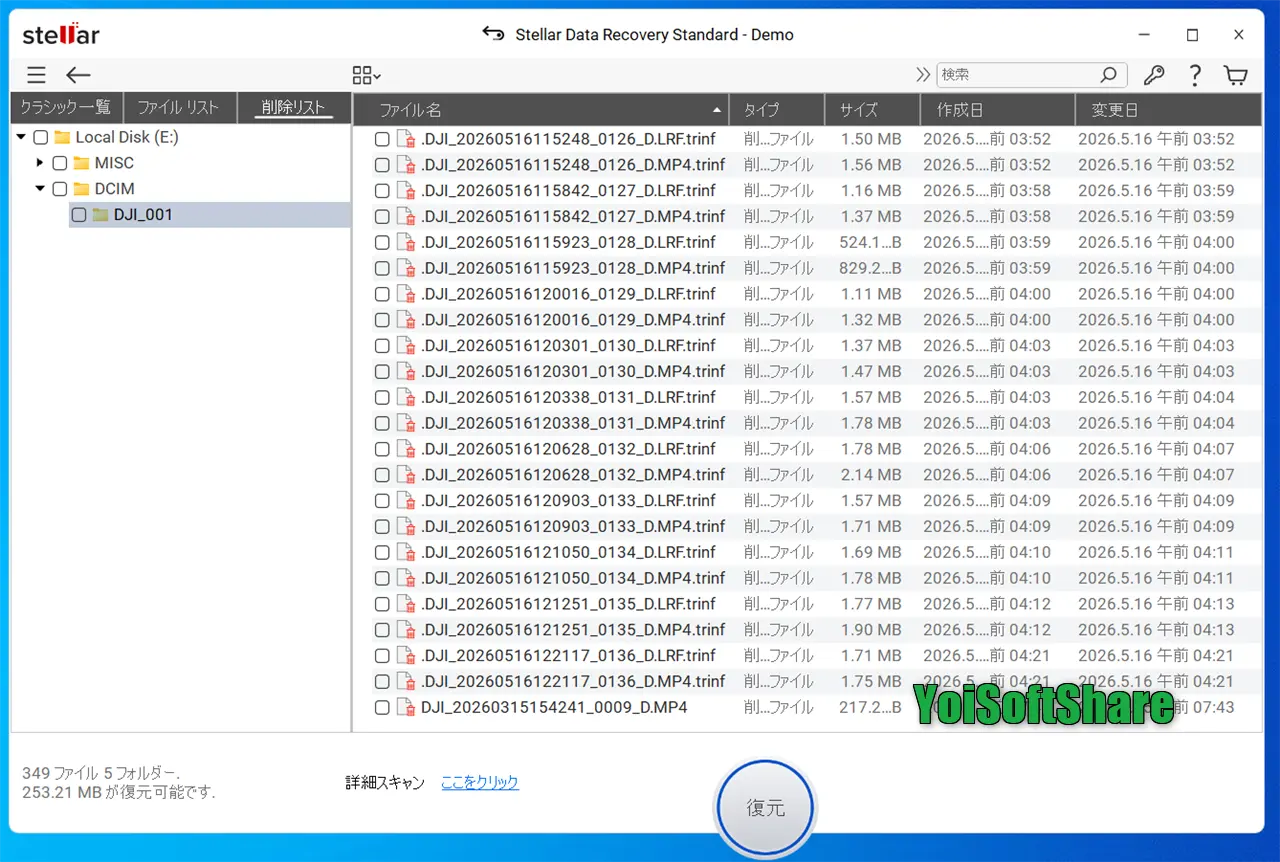The height and width of the screenshot is (862, 1280).
Task: Check the MISC folder checkbox
Action: (60, 163)
